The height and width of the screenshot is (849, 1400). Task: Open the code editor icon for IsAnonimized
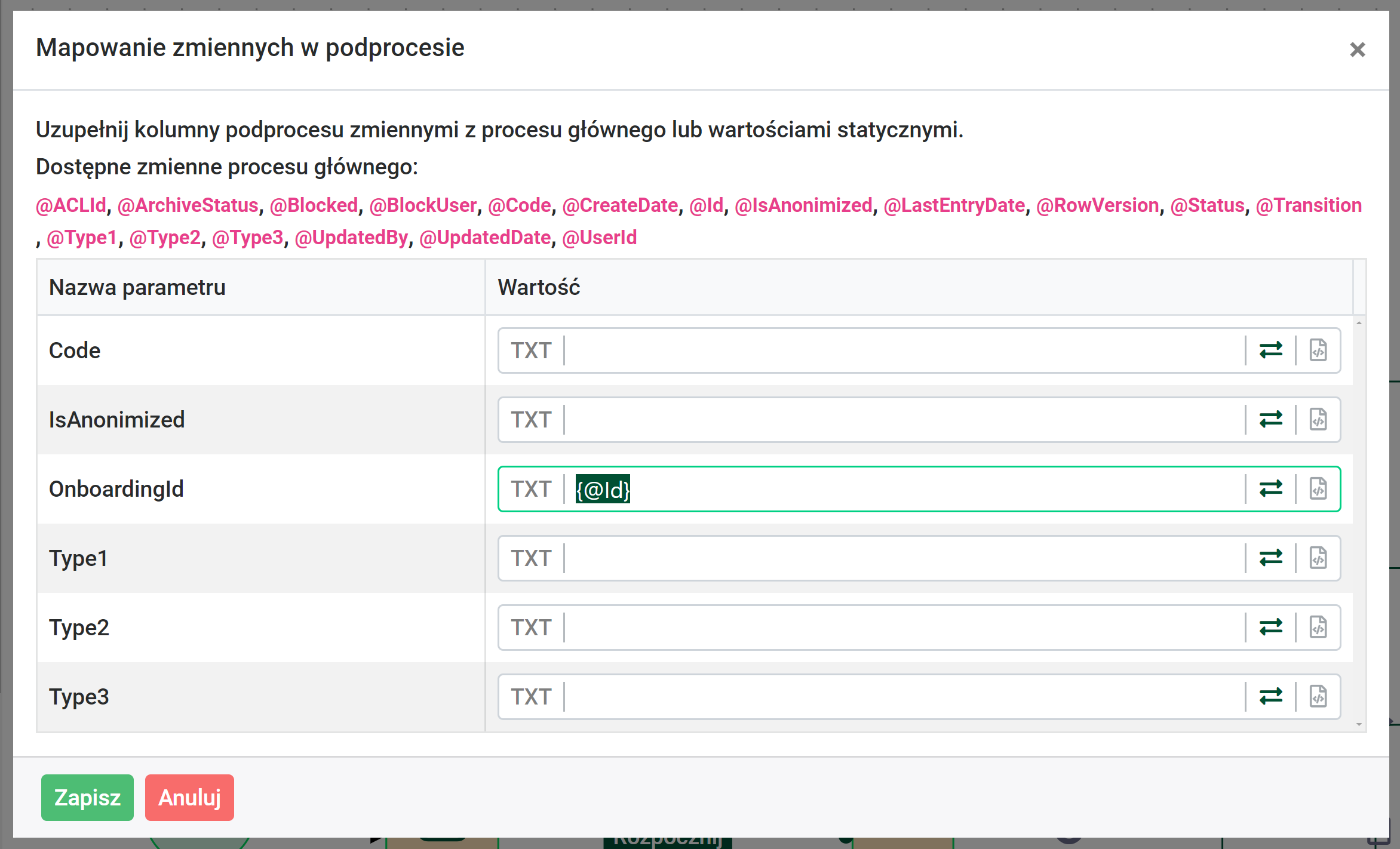(1318, 419)
